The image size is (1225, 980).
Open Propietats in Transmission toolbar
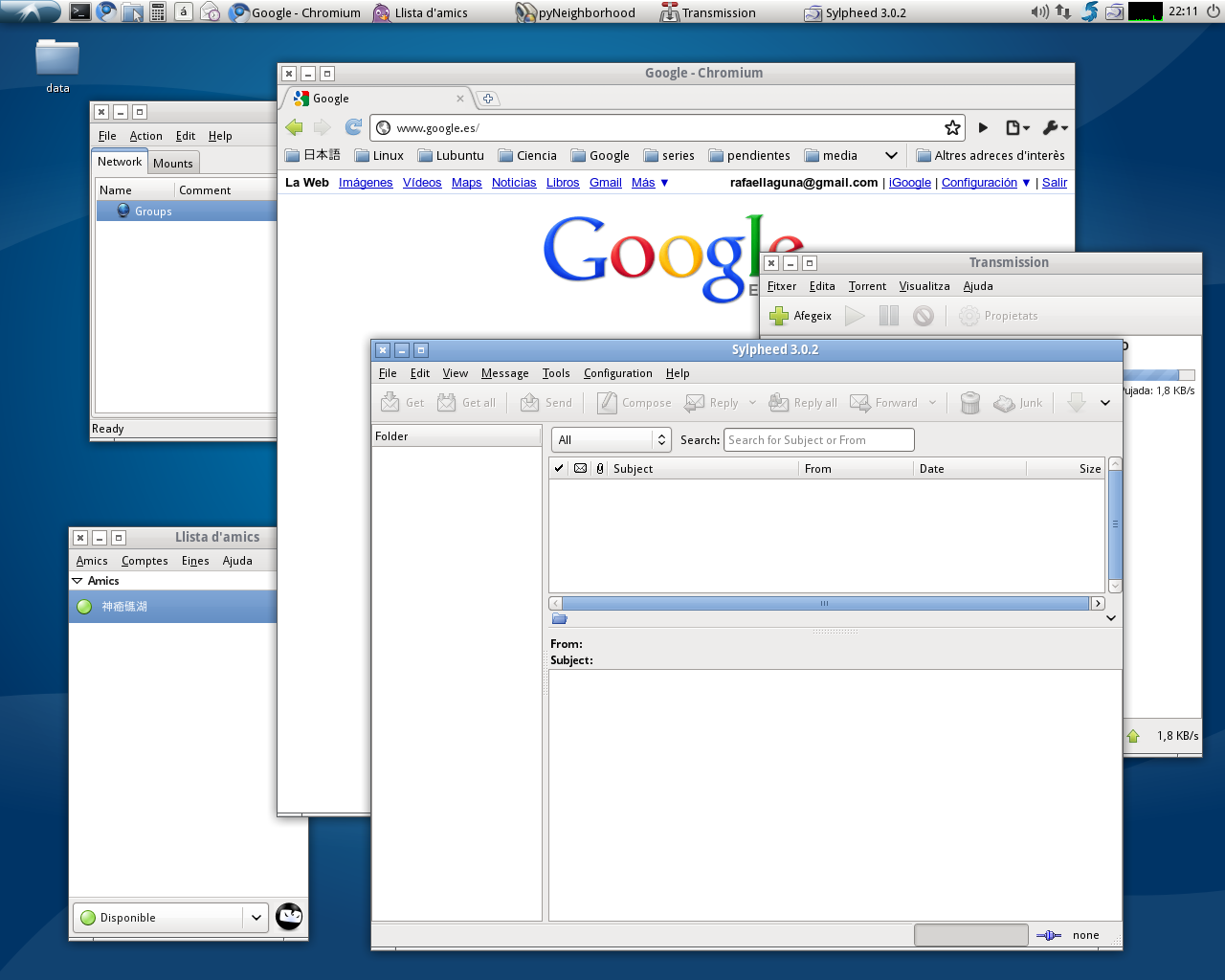(998, 316)
